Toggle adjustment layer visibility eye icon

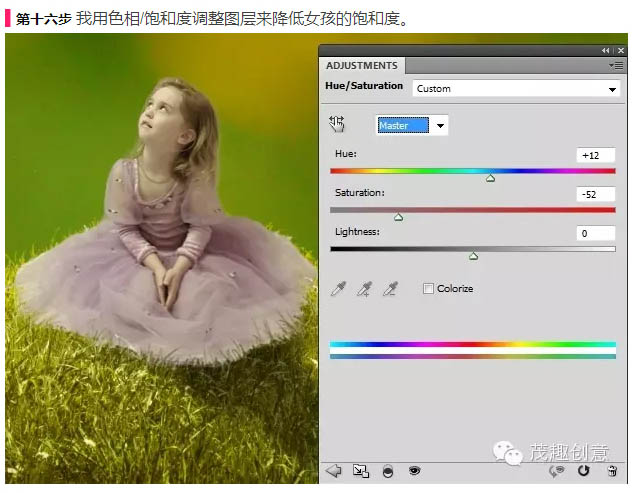(x=414, y=470)
